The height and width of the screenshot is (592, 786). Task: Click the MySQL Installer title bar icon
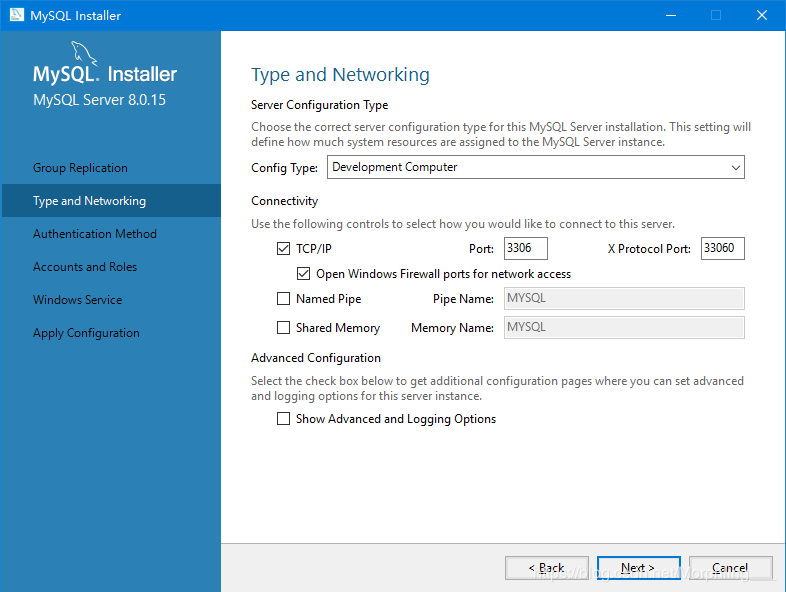click(x=17, y=15)
